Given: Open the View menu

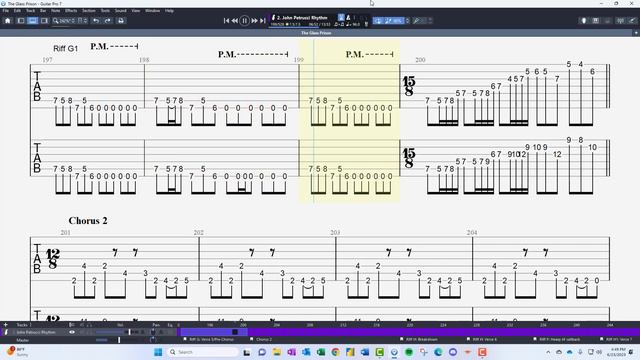Looking at the screenshot, I should click(x=136, y=11).
